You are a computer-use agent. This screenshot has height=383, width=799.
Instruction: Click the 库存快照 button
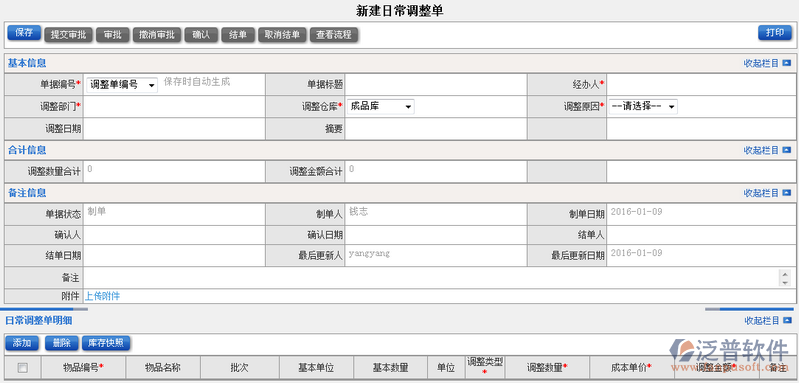106,343
